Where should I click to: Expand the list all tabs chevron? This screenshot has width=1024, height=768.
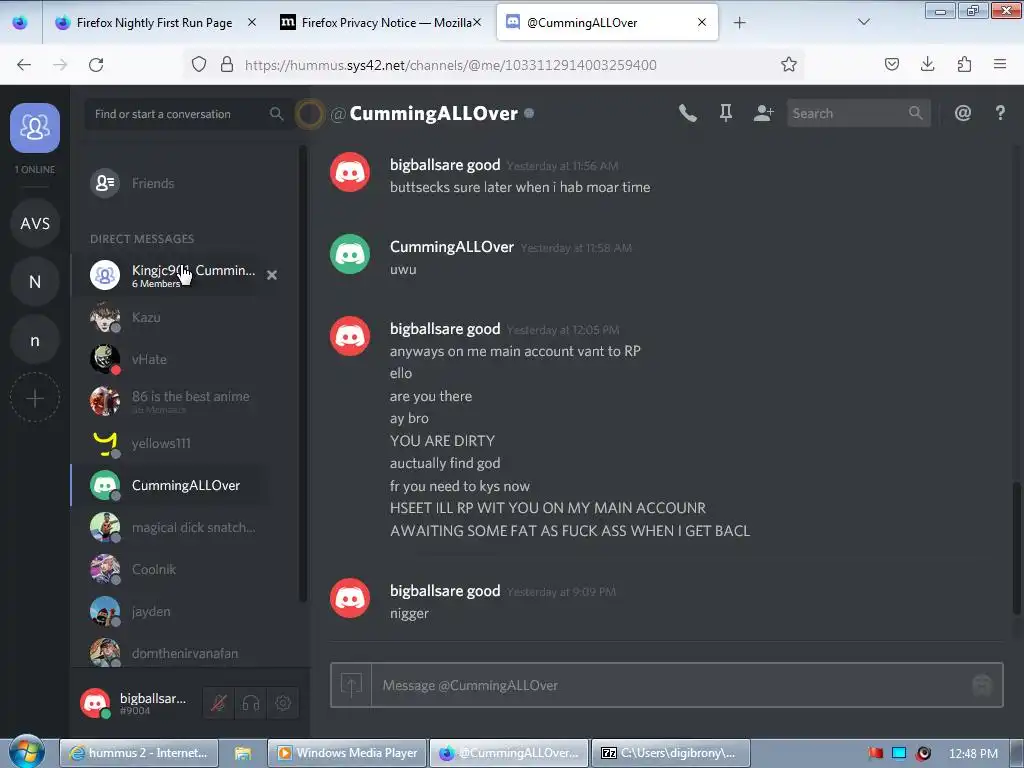863,22
